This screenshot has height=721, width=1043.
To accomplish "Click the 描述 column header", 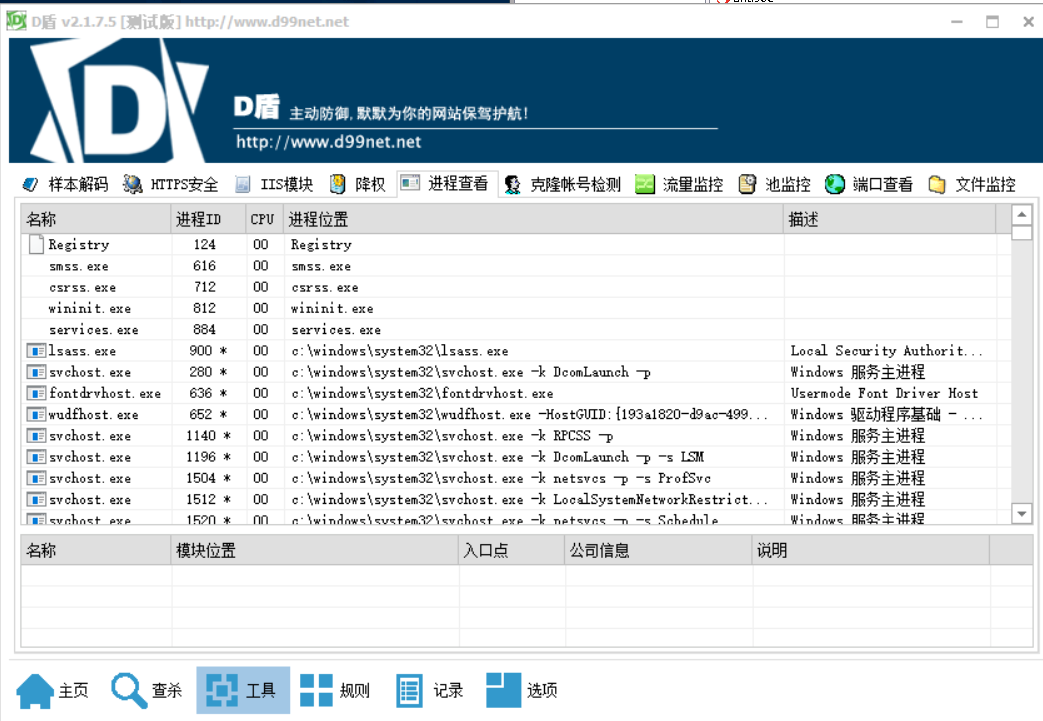I will (x=890, y=219).
